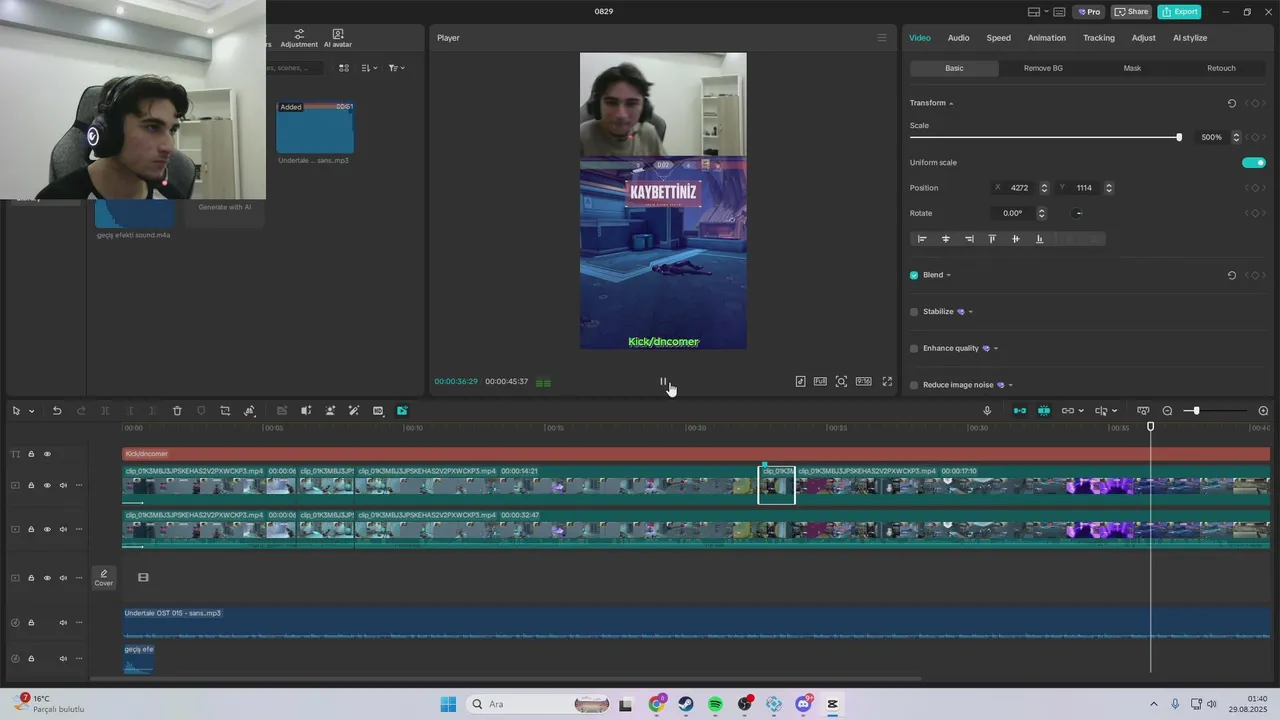Click the Cover edit button on timeline
The height and width of the screenshot is (720, 1280).
pyautogui.click(x=104, y=578)
